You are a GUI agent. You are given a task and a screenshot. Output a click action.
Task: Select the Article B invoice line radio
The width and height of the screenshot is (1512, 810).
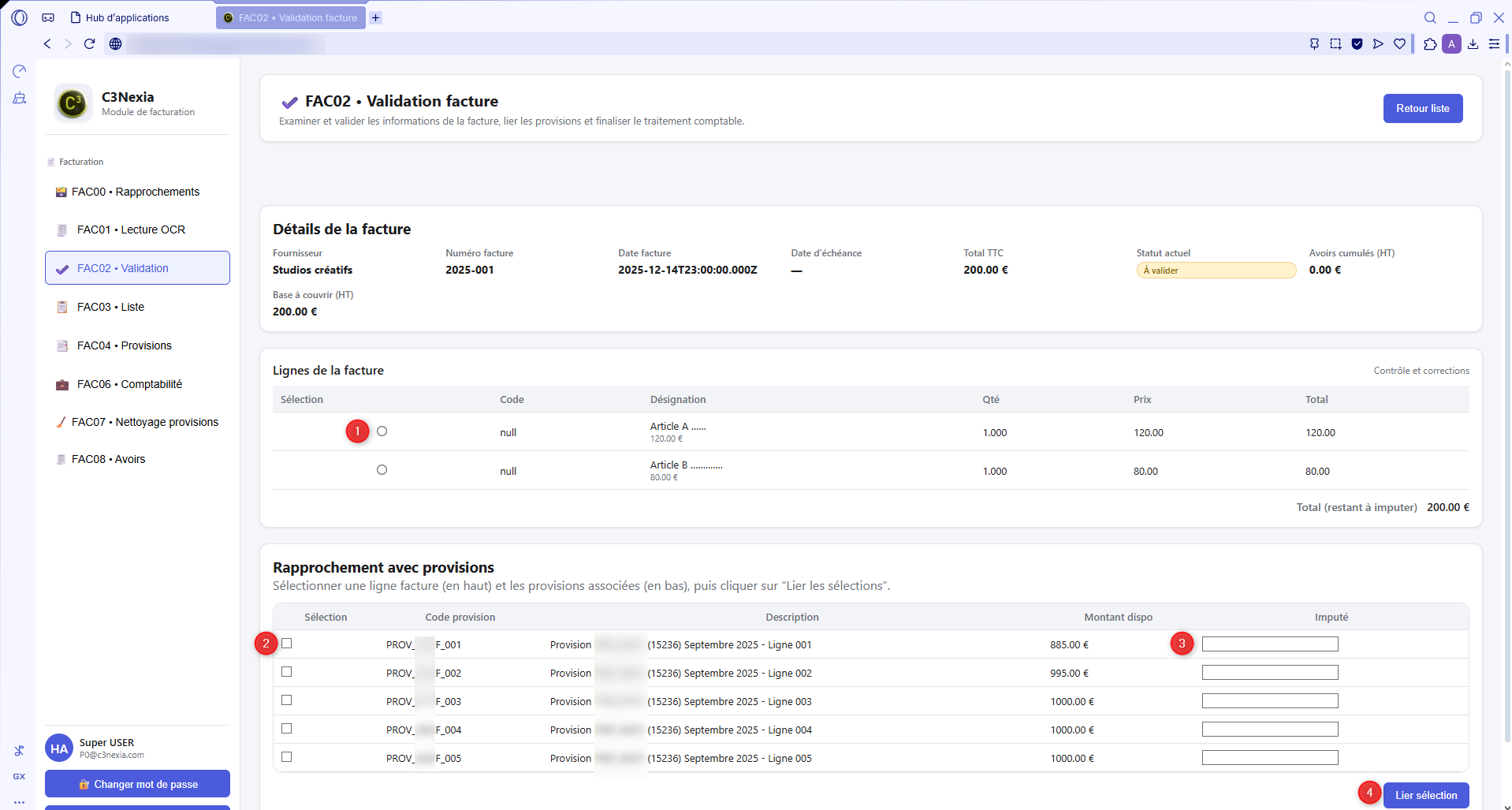(382, 470)
